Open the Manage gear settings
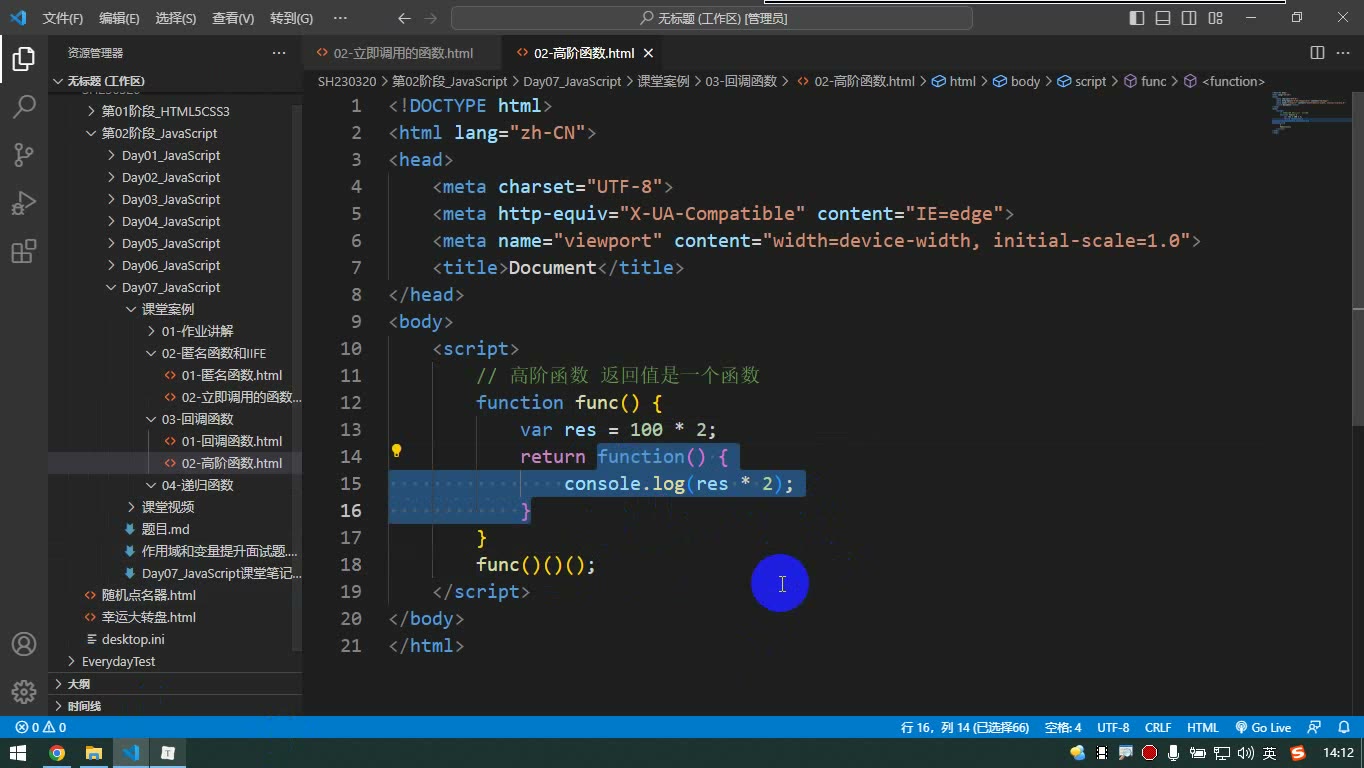This screenshot has width=1364, height=768. click(24, 691)
